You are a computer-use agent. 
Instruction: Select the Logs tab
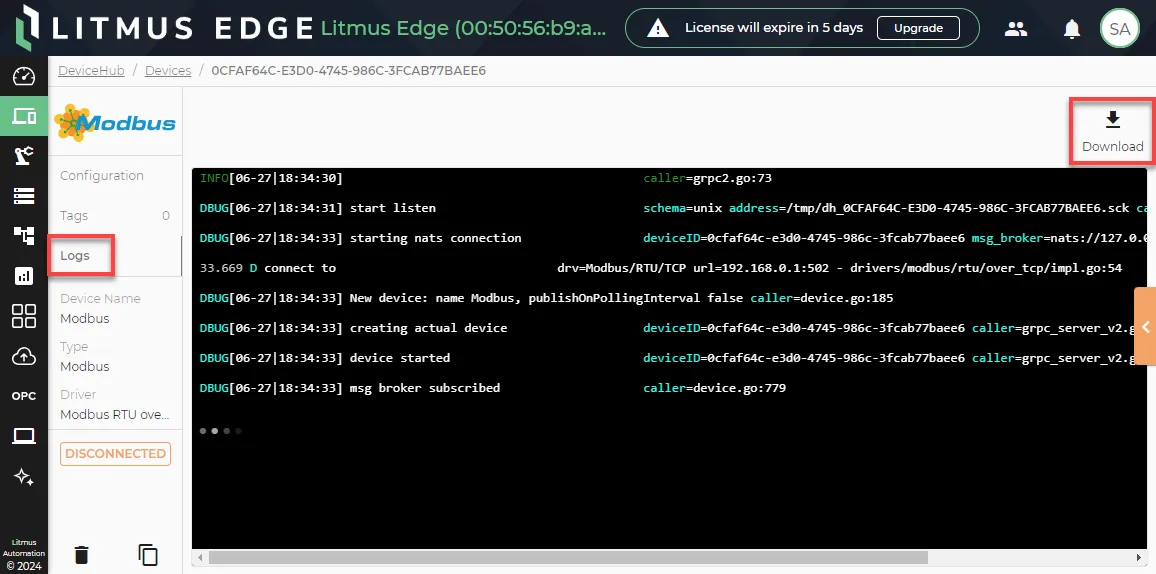(74, 256)
